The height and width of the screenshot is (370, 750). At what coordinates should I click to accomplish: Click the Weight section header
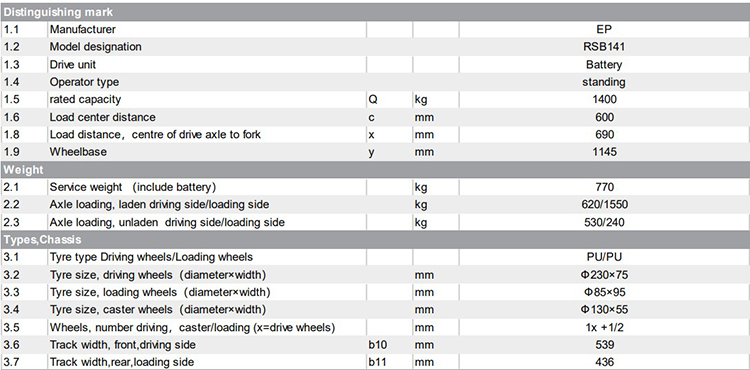tap(23, 170)
